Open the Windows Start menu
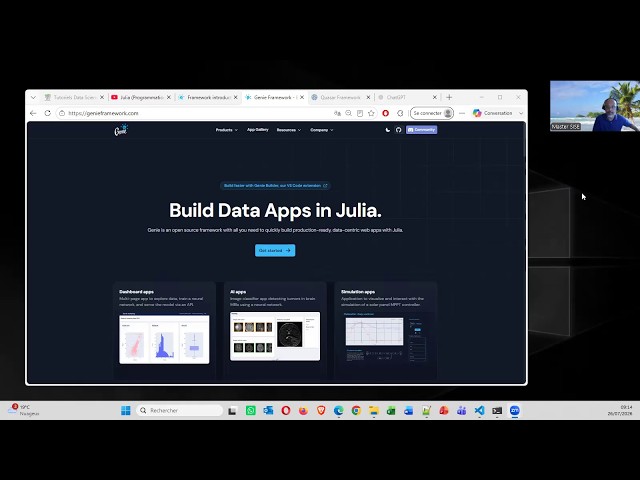The image size is (640, 480). 126,410
